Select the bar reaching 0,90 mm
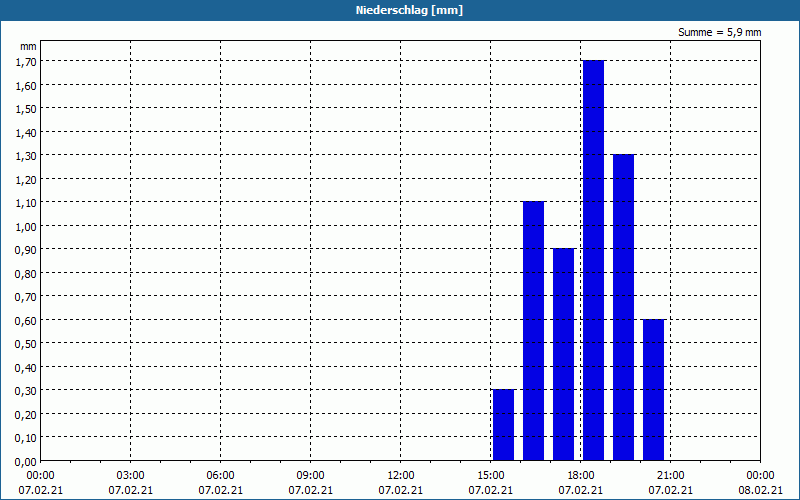Screen dimensions: 800x500 (x=563, y=354)
